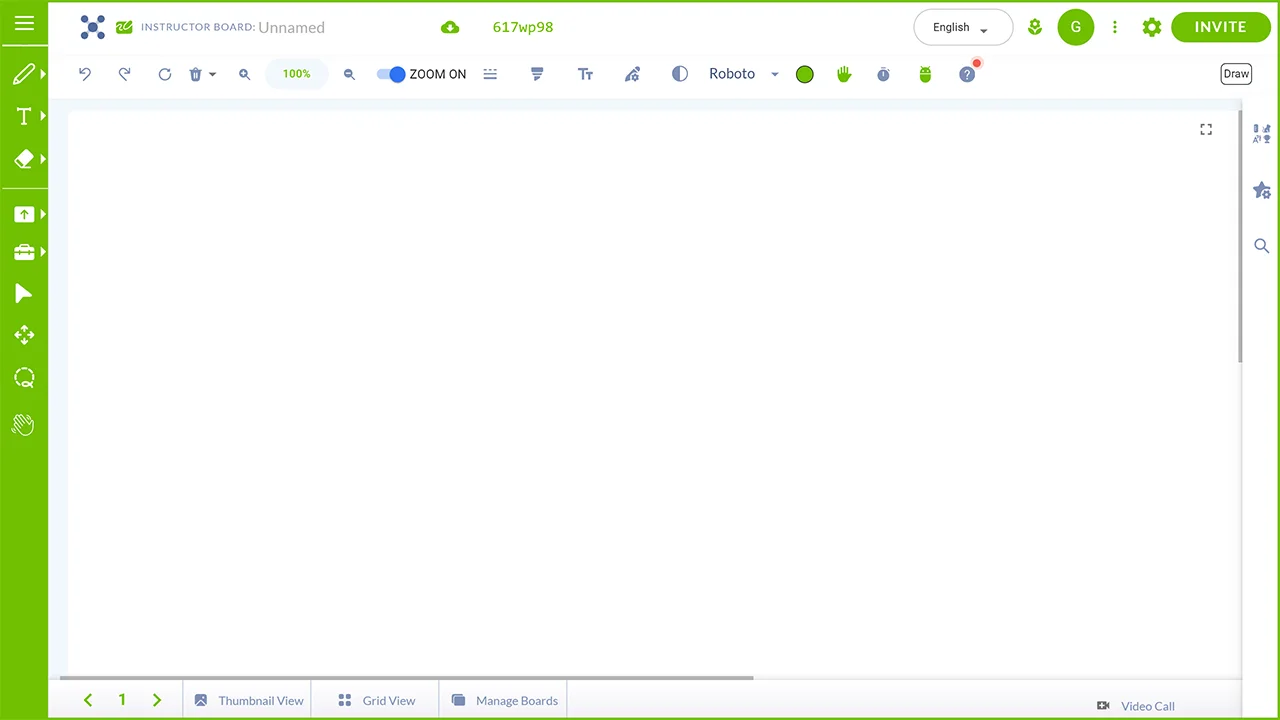1280x720 pixels.
Task: Select the pencil drawing tool
Action: (x=24, y=74)
